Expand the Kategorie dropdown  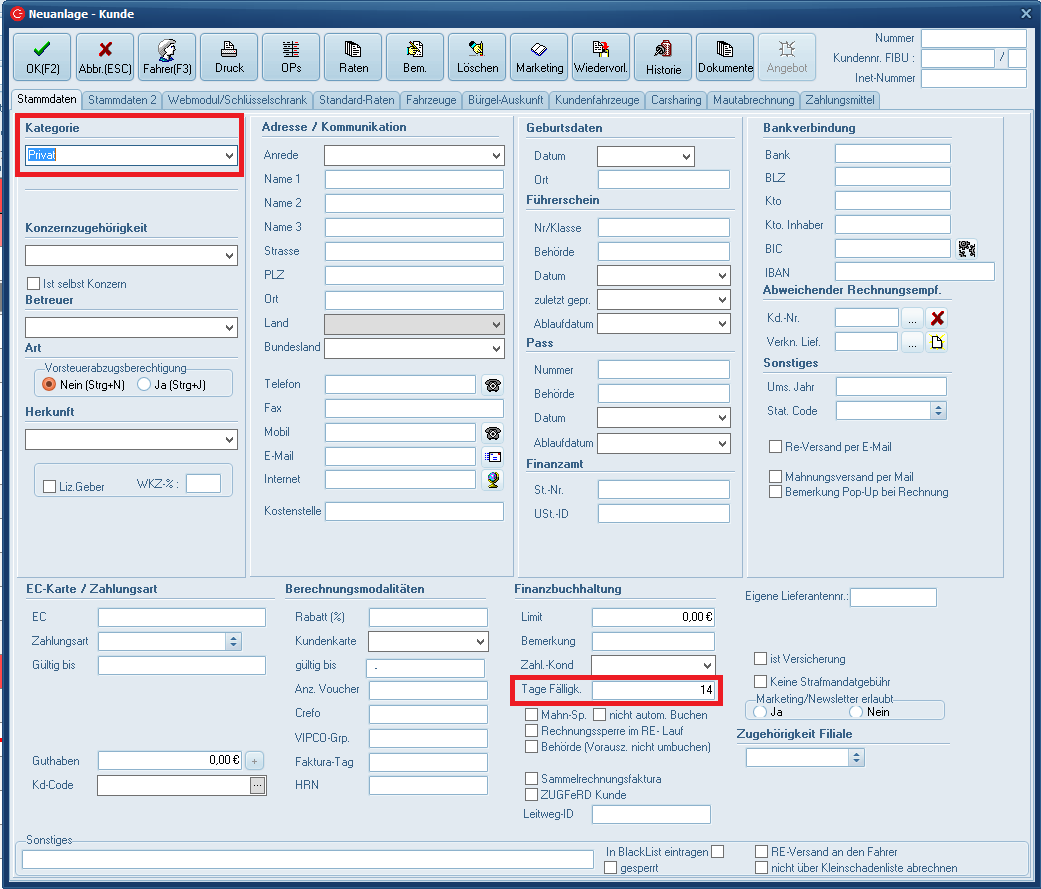coord(230,156)
